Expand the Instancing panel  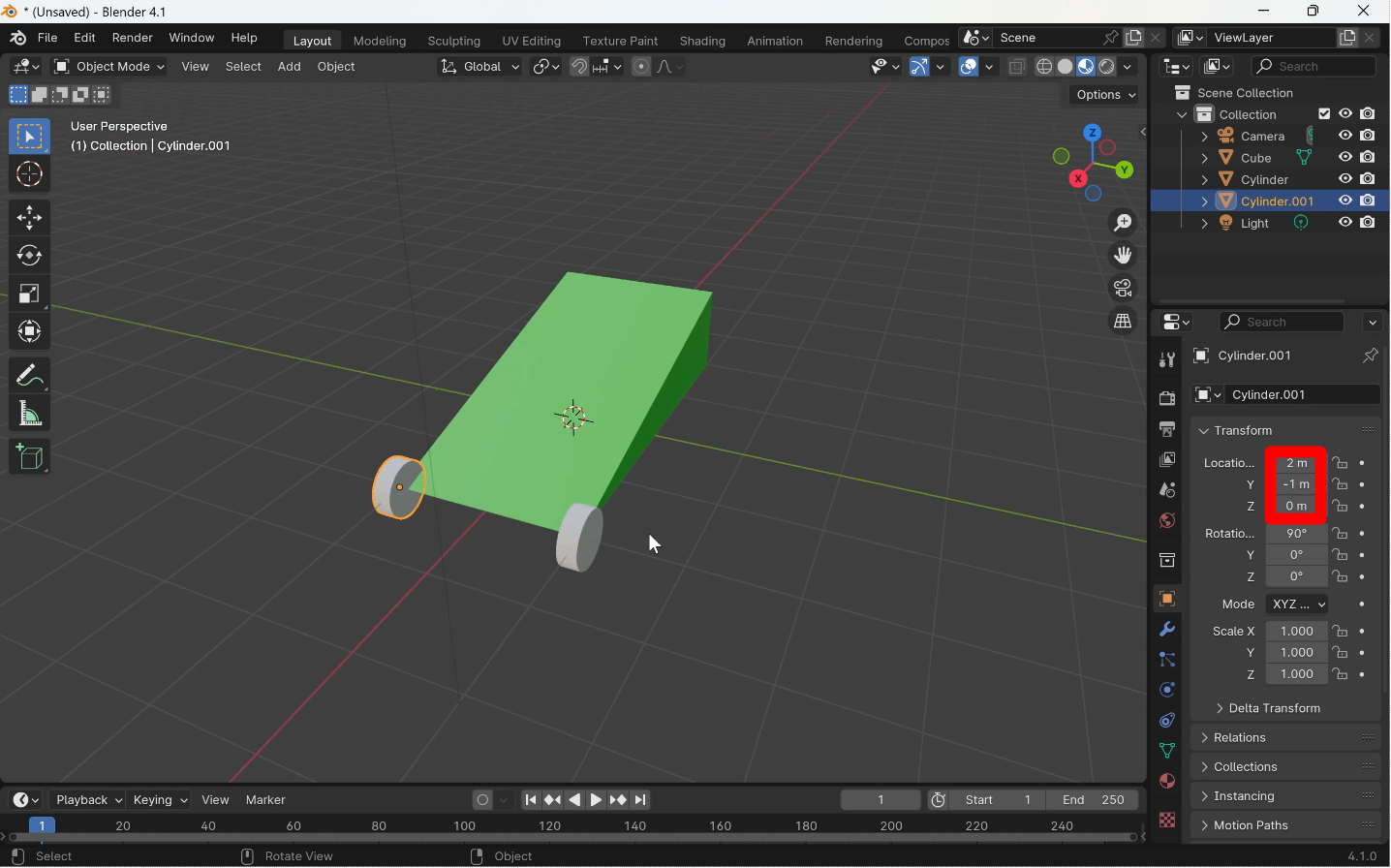(1286, 796)
